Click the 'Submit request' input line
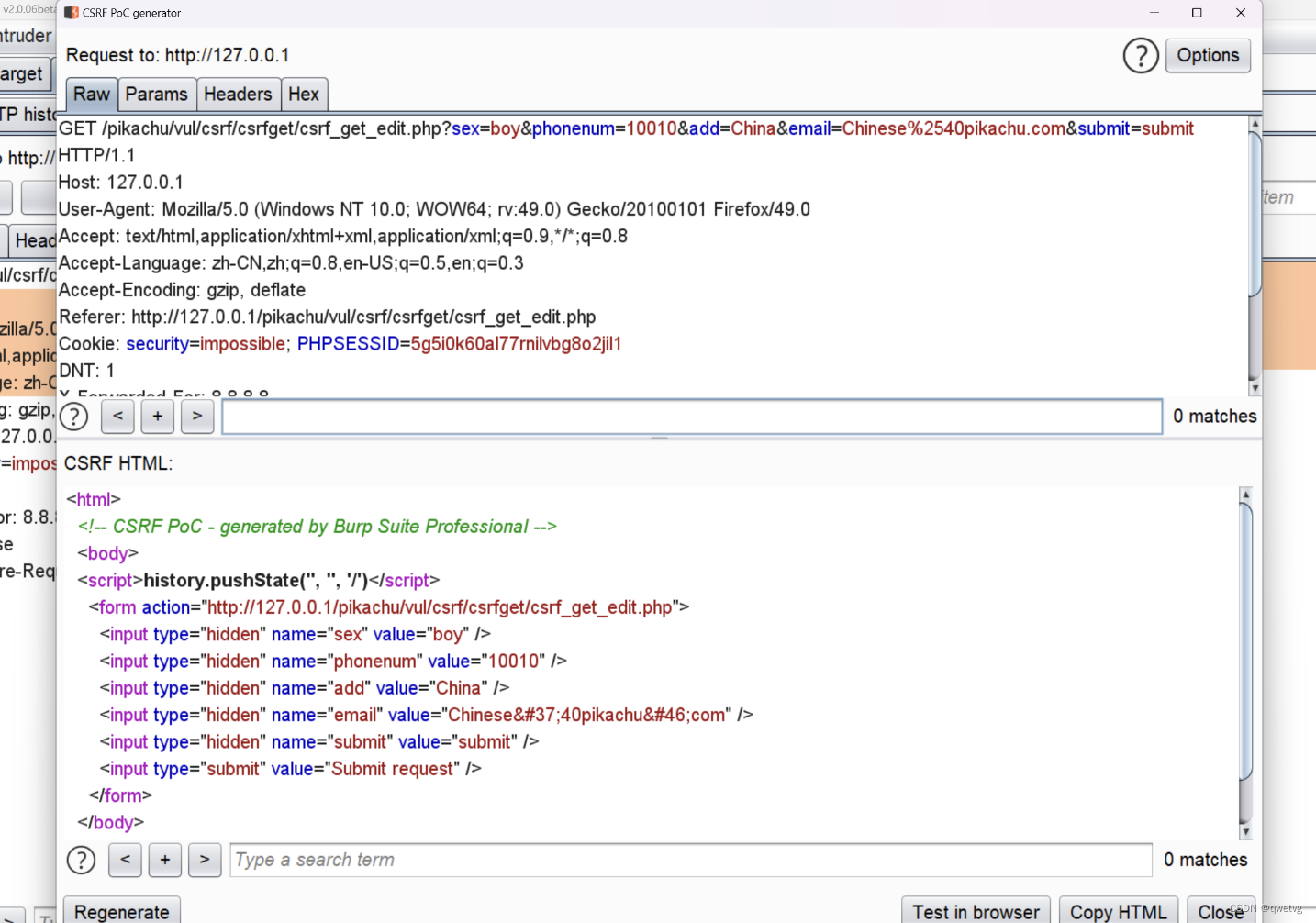 click(x=291, y=769)
